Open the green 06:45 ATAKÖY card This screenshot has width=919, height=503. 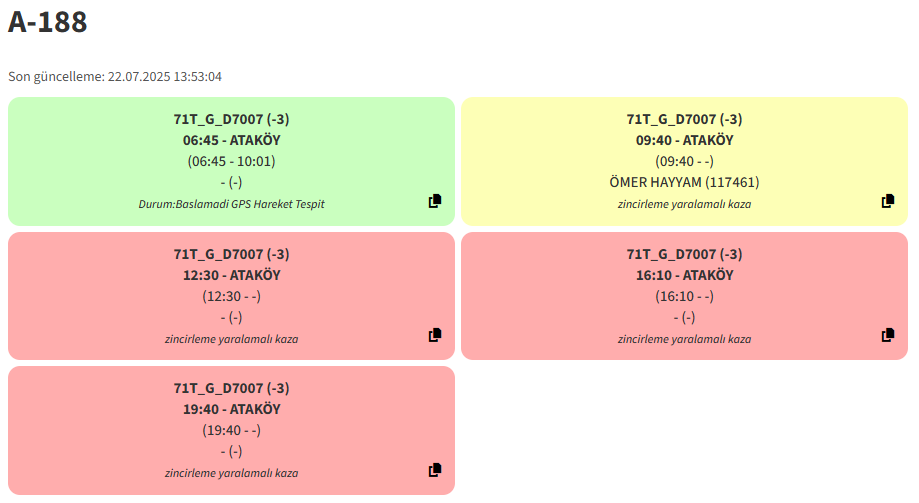click(x=232, y=161)
